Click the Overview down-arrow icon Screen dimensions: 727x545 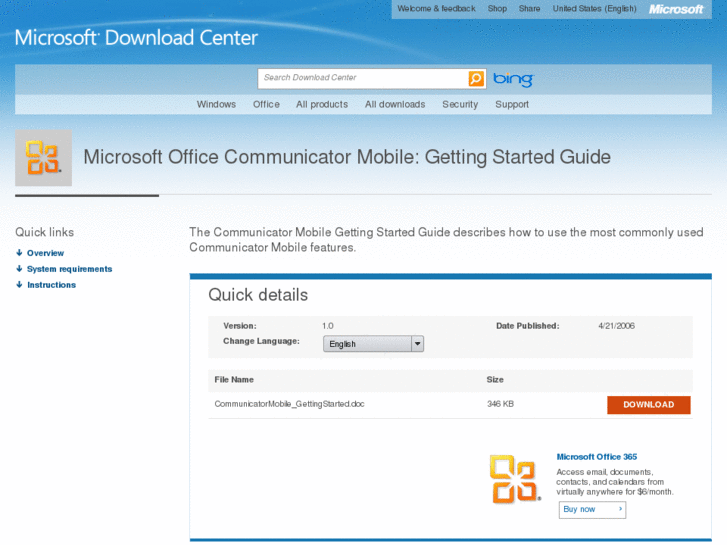point(19,253)
